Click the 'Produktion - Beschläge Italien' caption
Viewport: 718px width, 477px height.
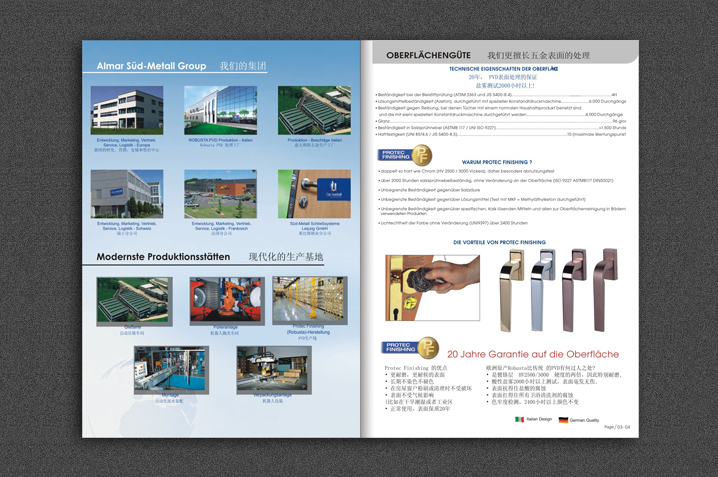pos(315,140)
